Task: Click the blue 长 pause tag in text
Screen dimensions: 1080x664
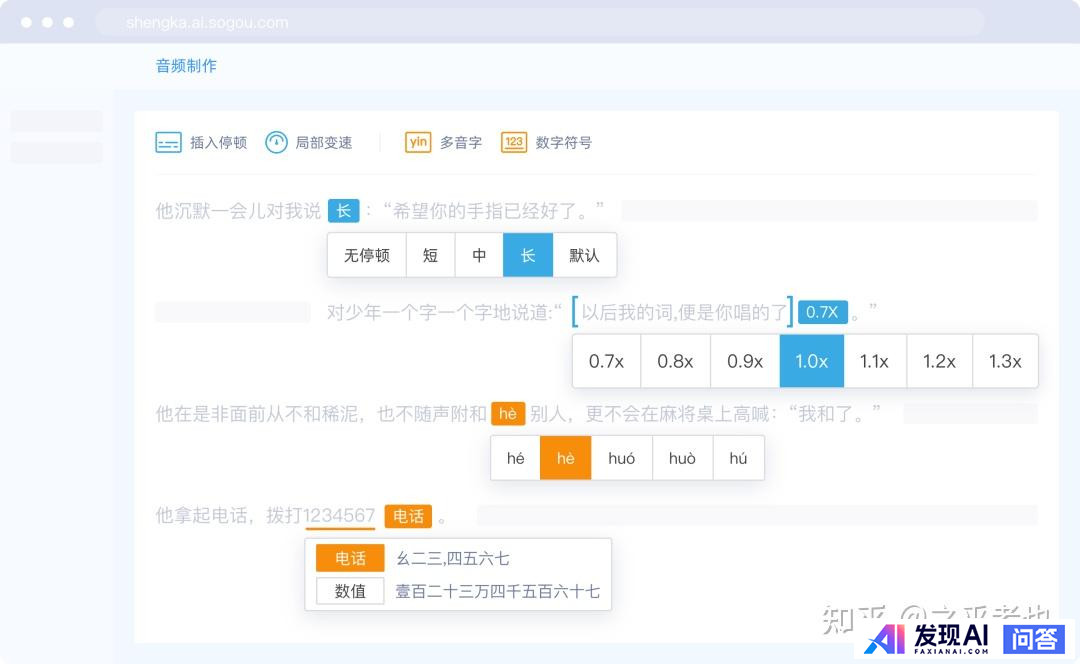Action: tap(343, 211)
